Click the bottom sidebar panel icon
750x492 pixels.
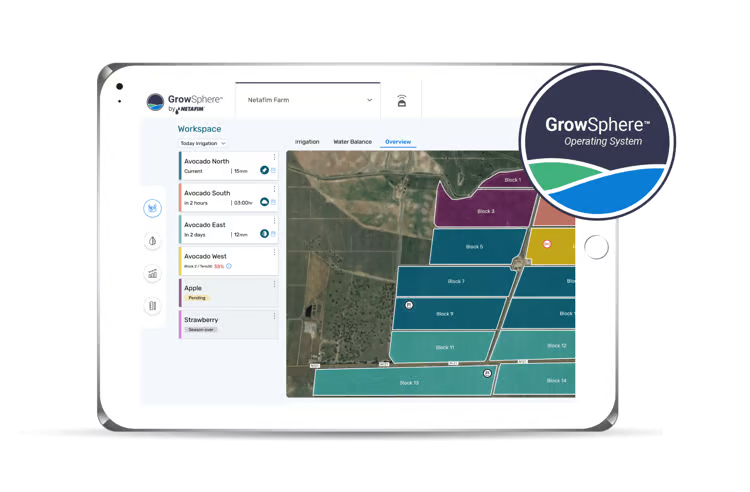(x=153, y=305)
